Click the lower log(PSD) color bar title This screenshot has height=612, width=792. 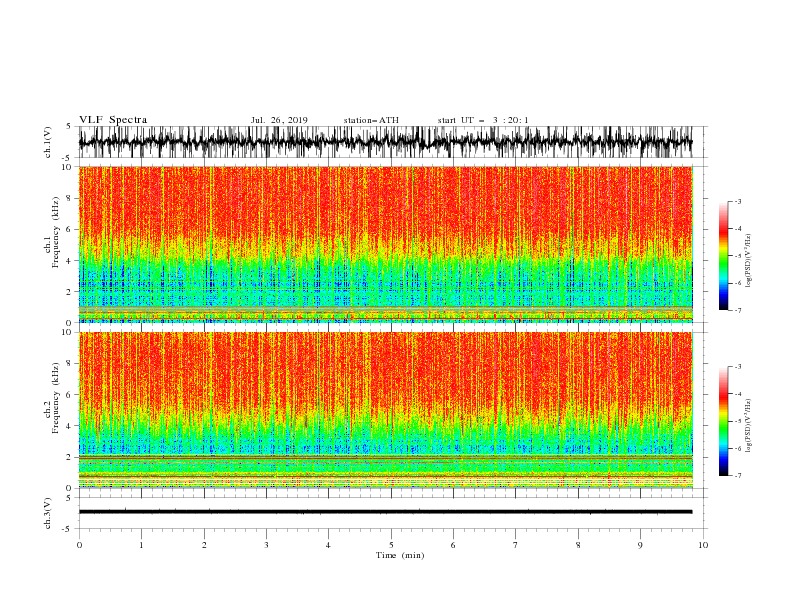748,426
